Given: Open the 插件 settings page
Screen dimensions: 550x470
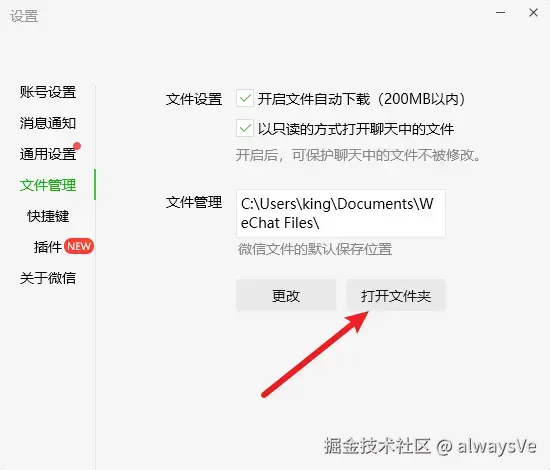Looking at the screenshot, I should coord(48,247).
